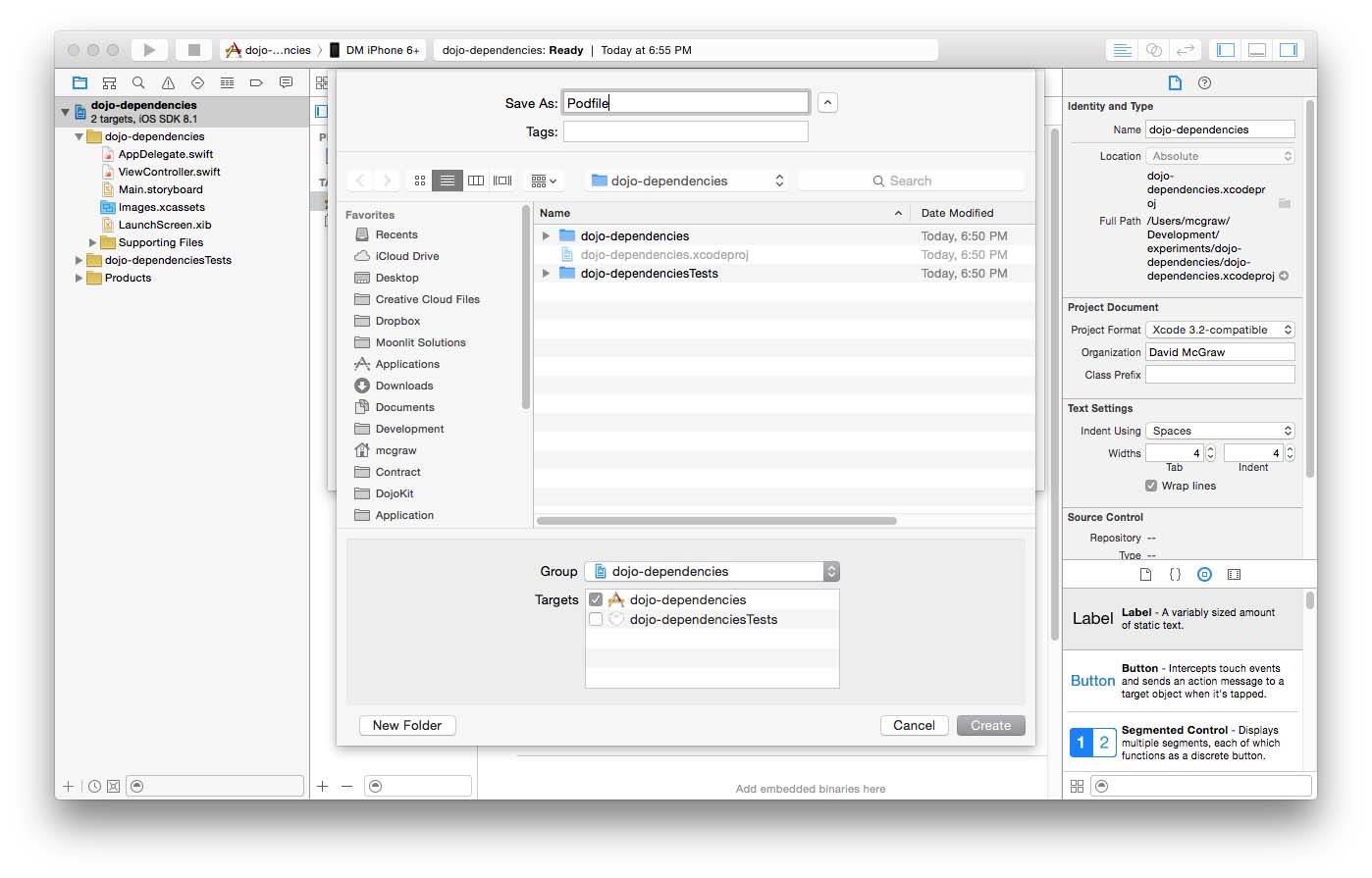
Task: Go back in save dialog navigation
Action: 360,181
